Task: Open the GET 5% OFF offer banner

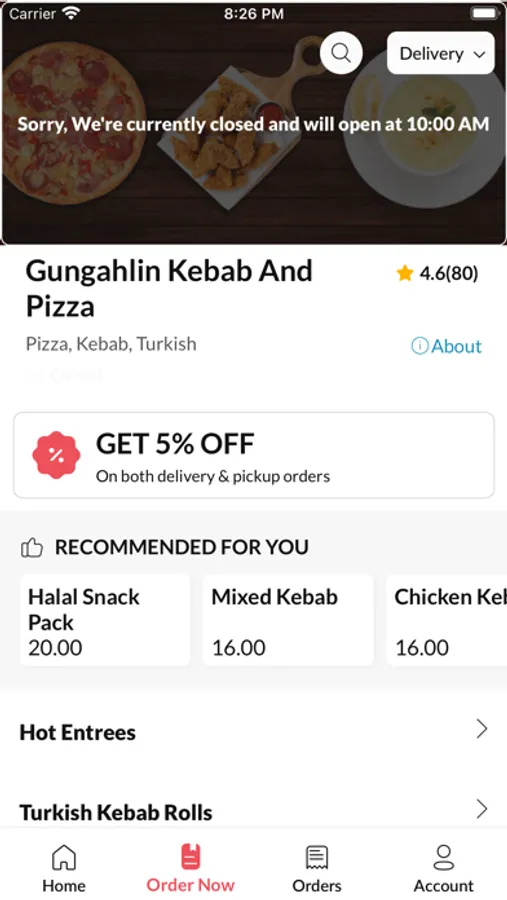Action: pos(254,455)
